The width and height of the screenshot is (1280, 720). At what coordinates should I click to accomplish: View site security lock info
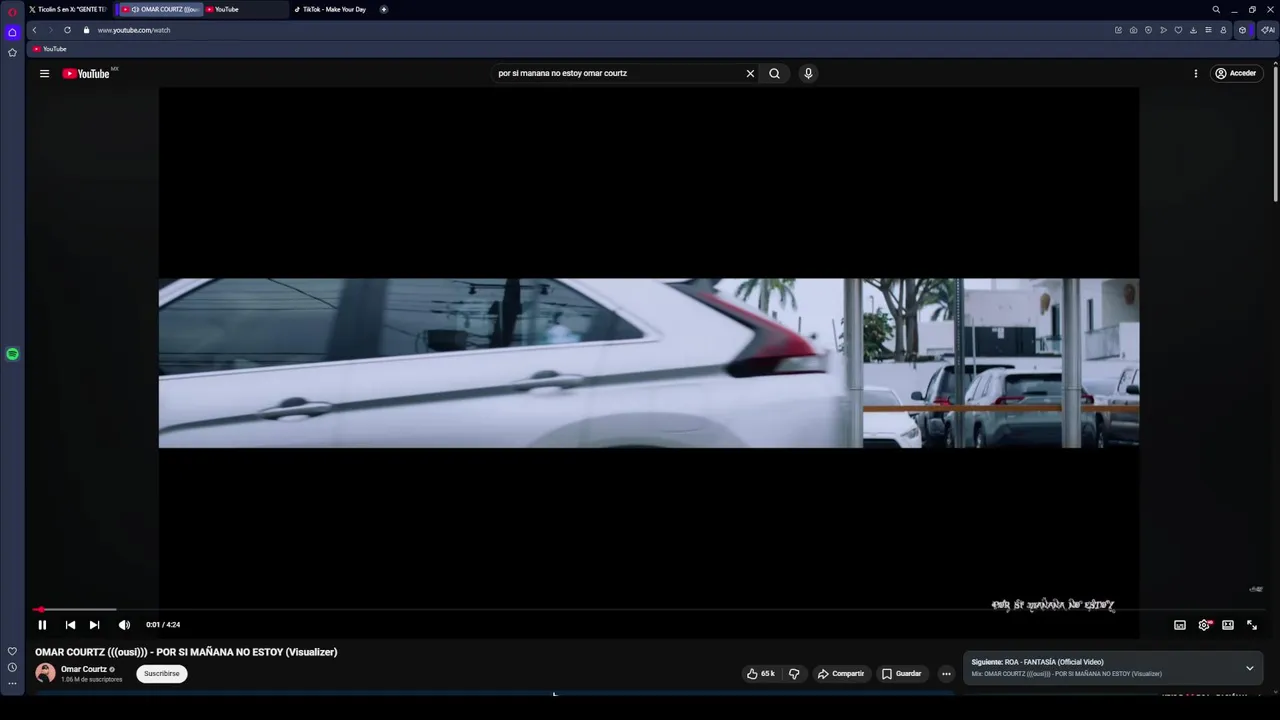click(x=86, y=30)
